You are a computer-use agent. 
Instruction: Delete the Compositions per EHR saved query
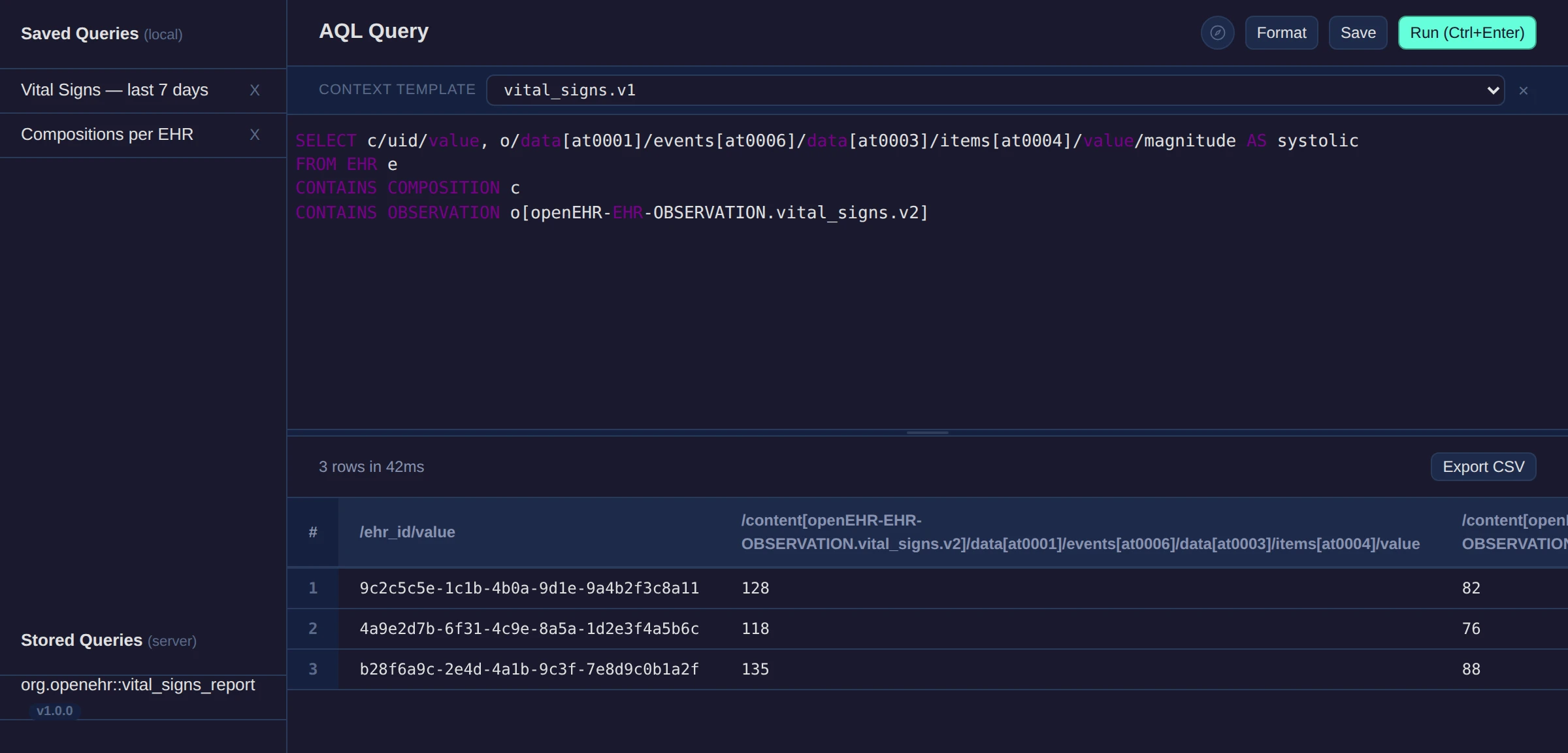tap(255, 135)
